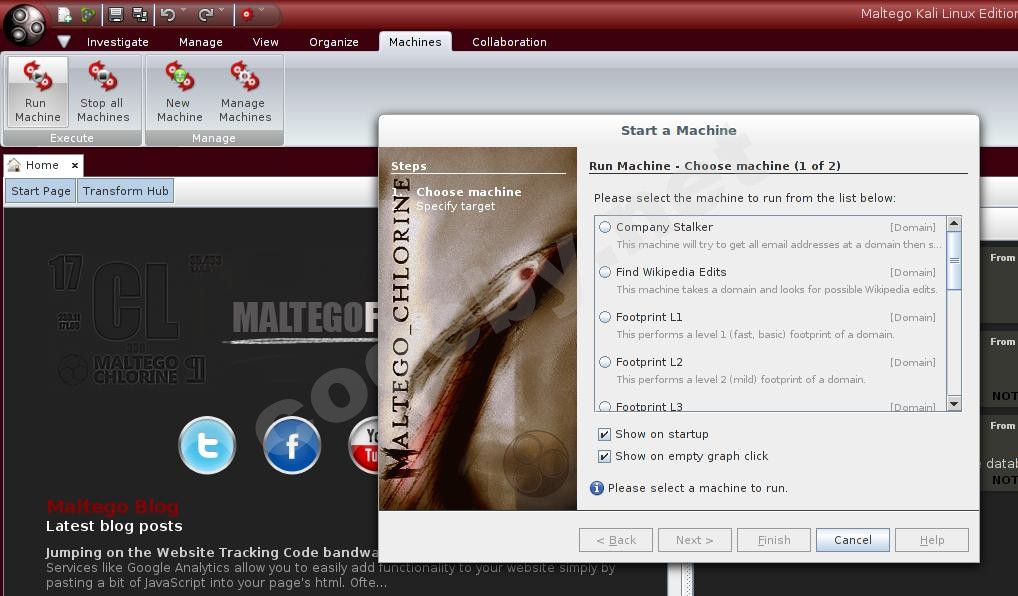1018x596 pixels.
Task: Click the machine list scroll-down arrow
Action: [x=954, y=403]
